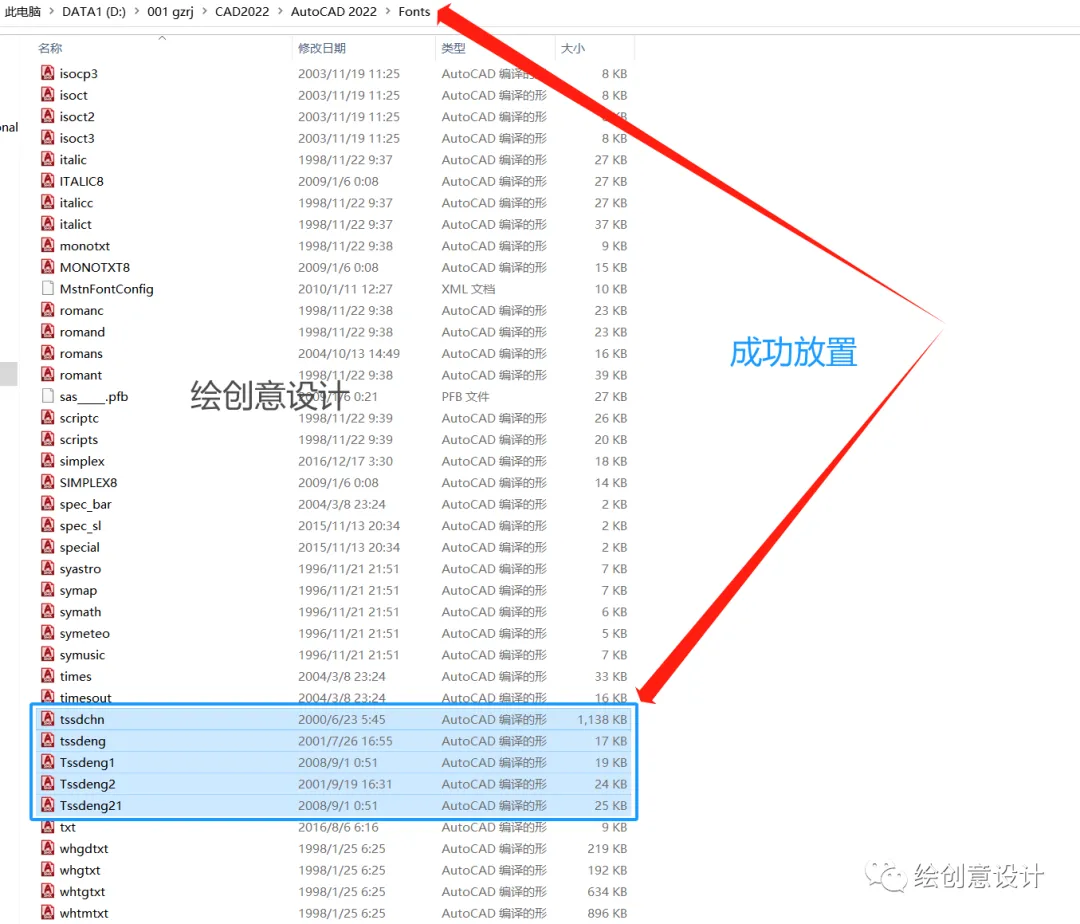Click the ITALIC8 file icon

tap(48, 180)
